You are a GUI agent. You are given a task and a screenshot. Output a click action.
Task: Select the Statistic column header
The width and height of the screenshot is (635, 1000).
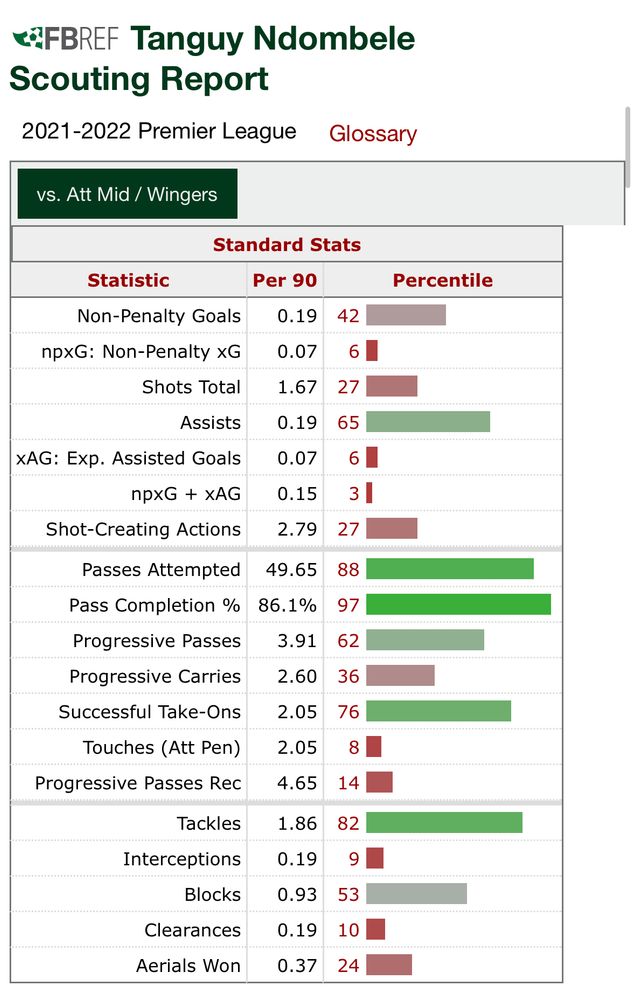[128, 279]
